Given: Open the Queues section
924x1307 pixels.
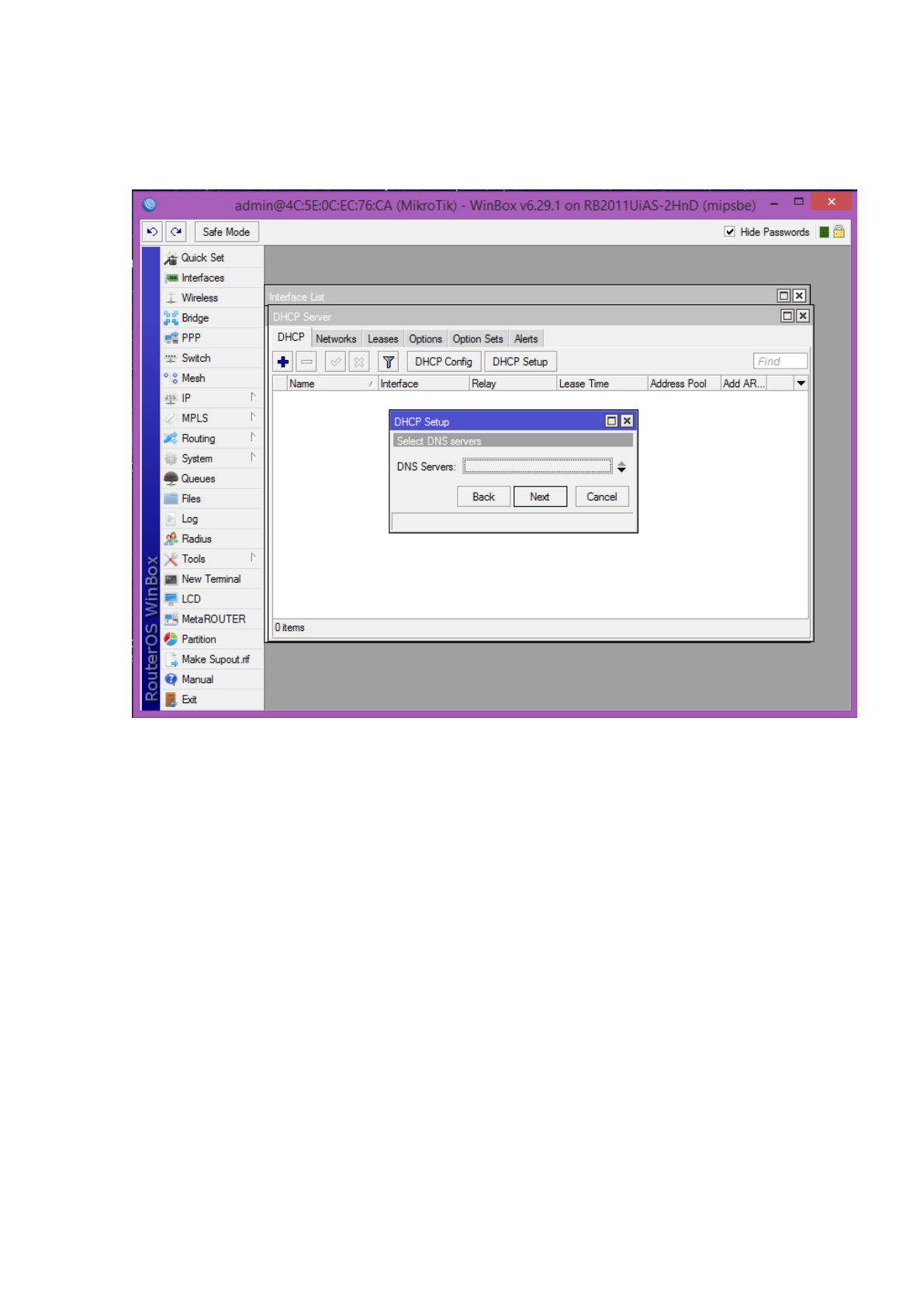Looking at the screenshot, I should (x=212, y=479).
